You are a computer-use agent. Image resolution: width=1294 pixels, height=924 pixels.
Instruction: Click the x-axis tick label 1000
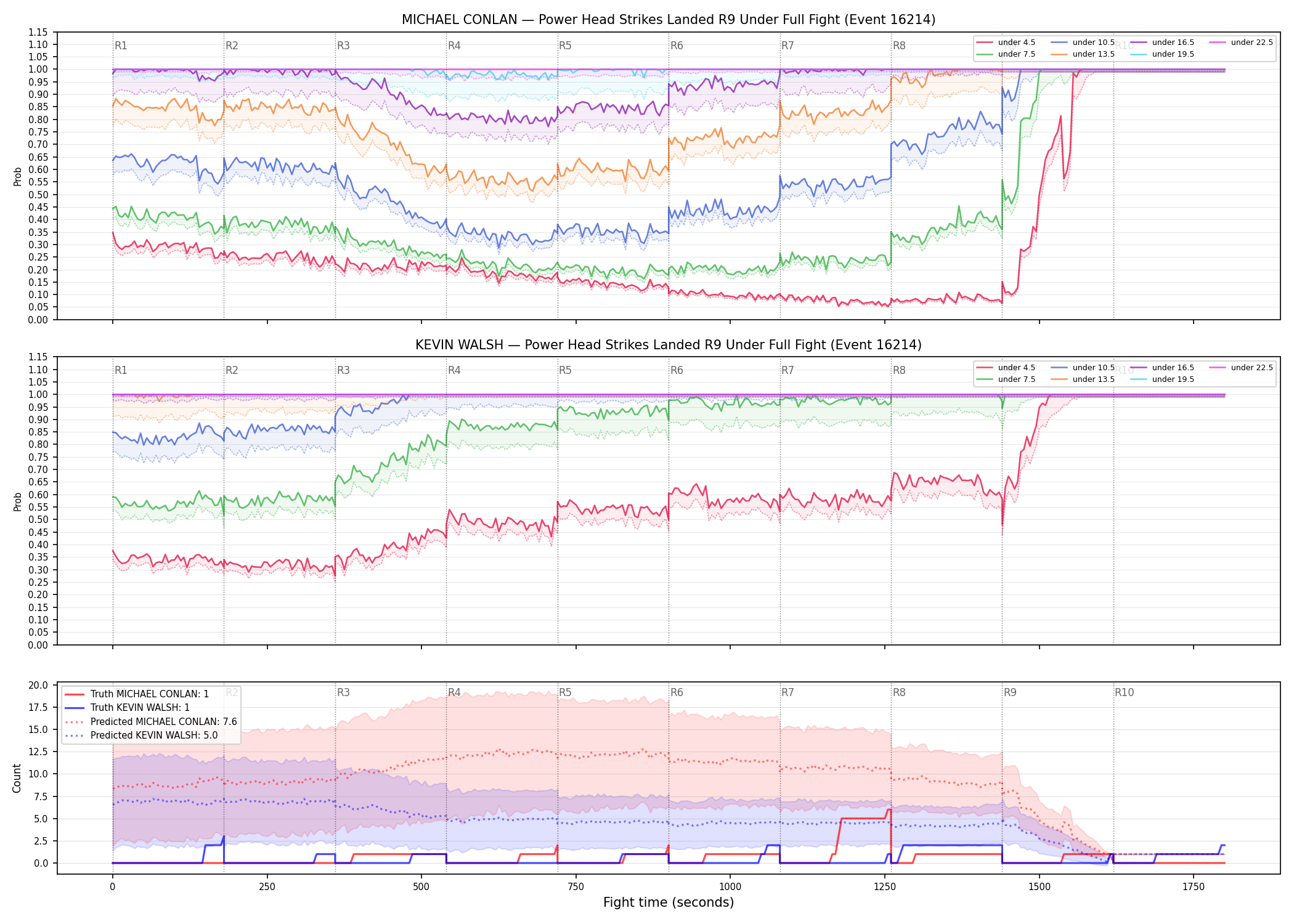point(730,887)
